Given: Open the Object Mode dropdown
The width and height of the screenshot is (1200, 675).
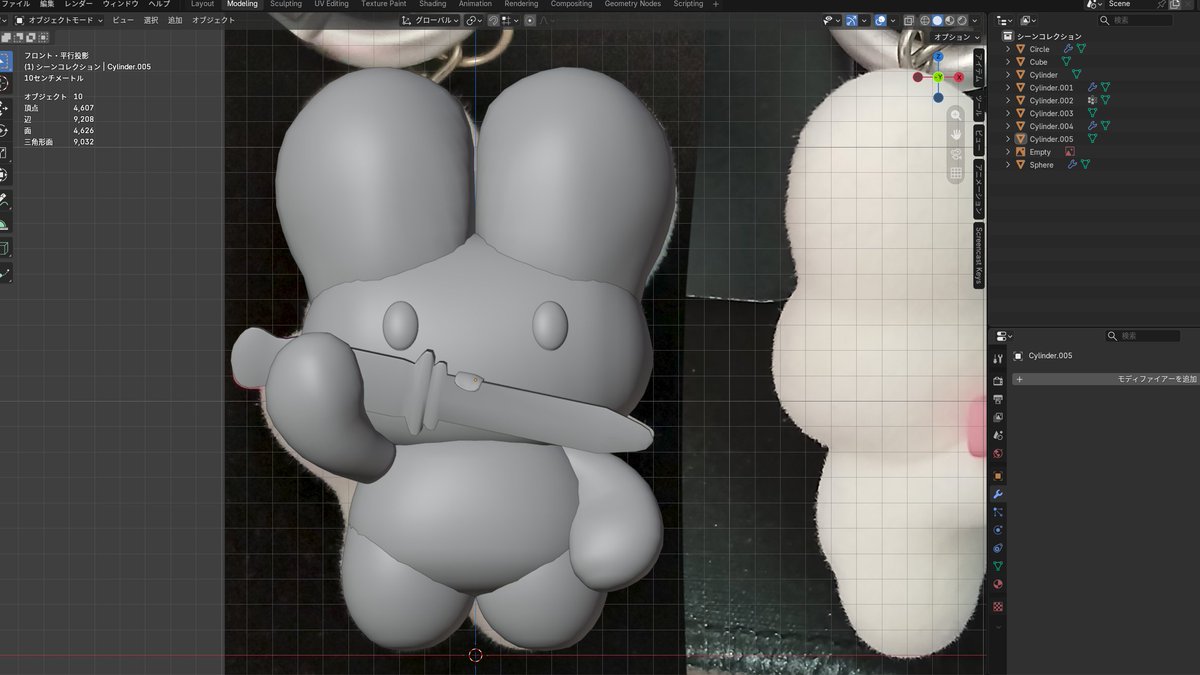Looking at the screenshot, I should [x=59, y=20].
